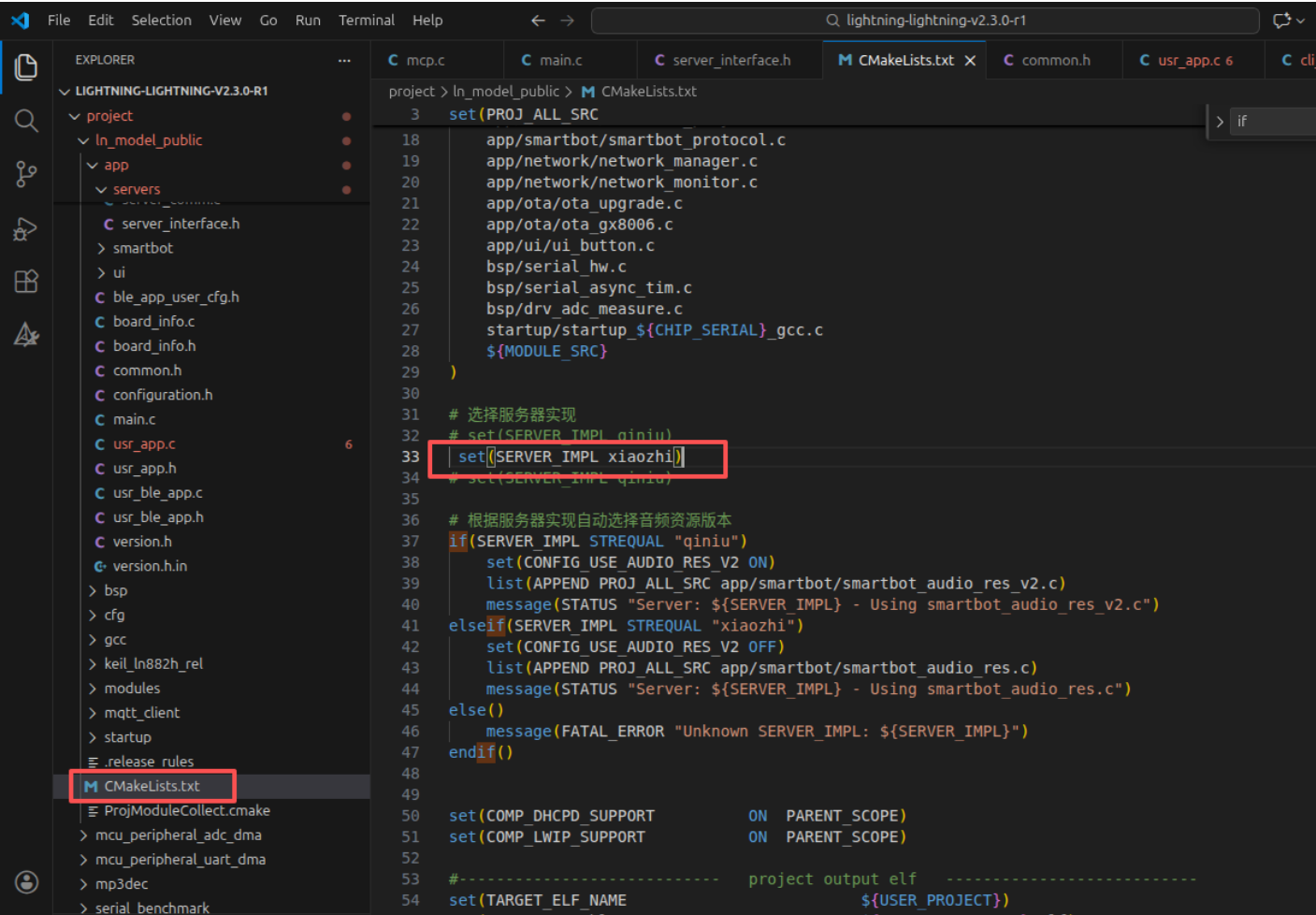Open the Selection menu
Viewport: 1316px width, 915px height.
(161, 20)
